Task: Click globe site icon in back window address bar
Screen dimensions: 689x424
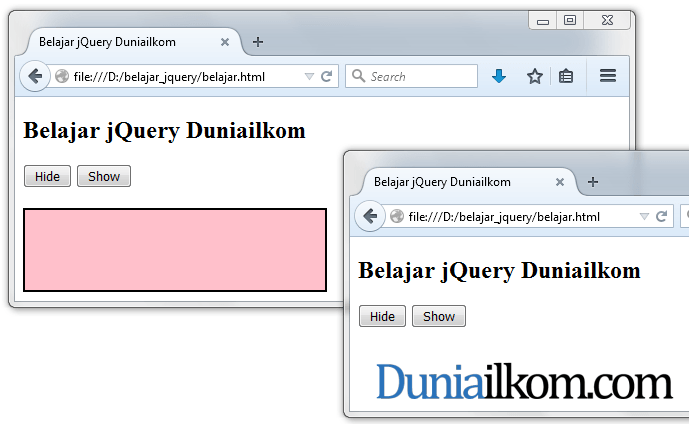Action: (x=62, y=76)
